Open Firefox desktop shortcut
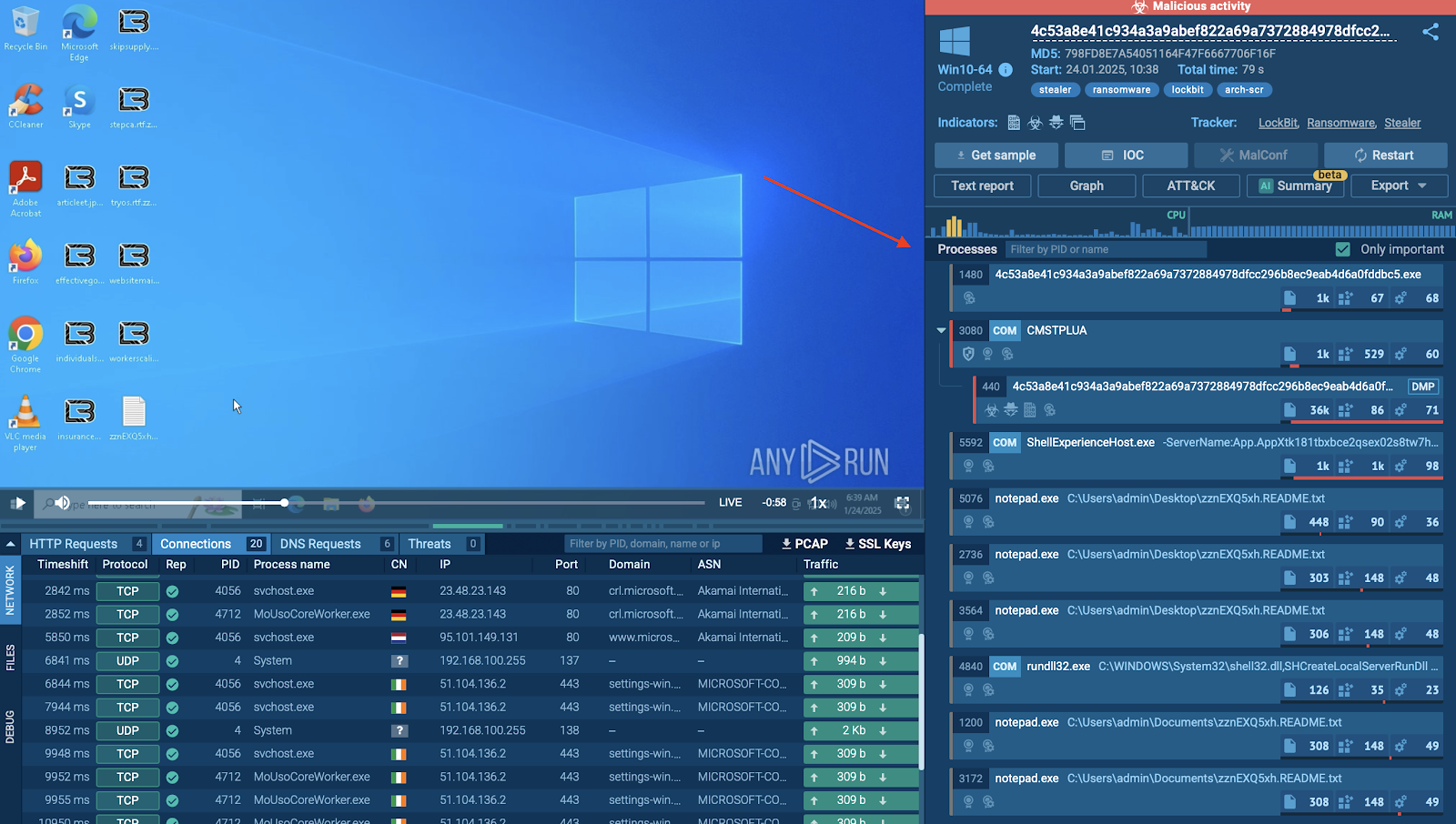Viewport: 1456px width, 824px height. pyautogui.click(x=25, y=262)
